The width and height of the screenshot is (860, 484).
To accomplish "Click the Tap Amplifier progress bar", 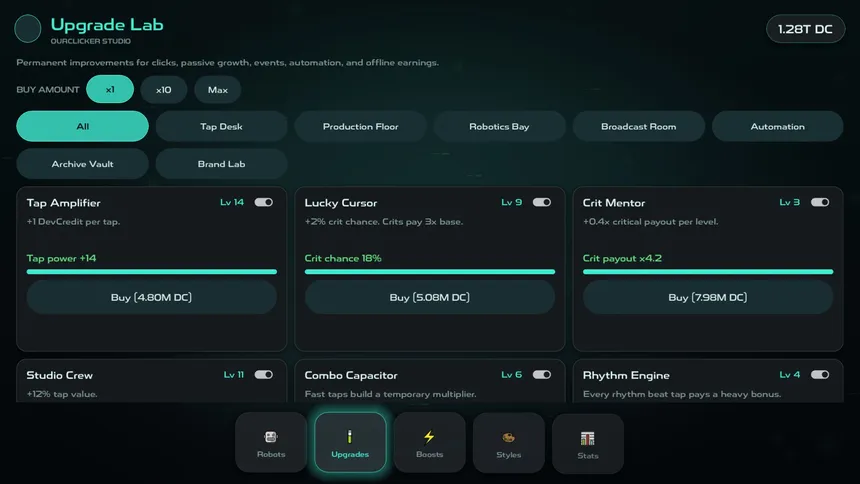I will [151, 272].
